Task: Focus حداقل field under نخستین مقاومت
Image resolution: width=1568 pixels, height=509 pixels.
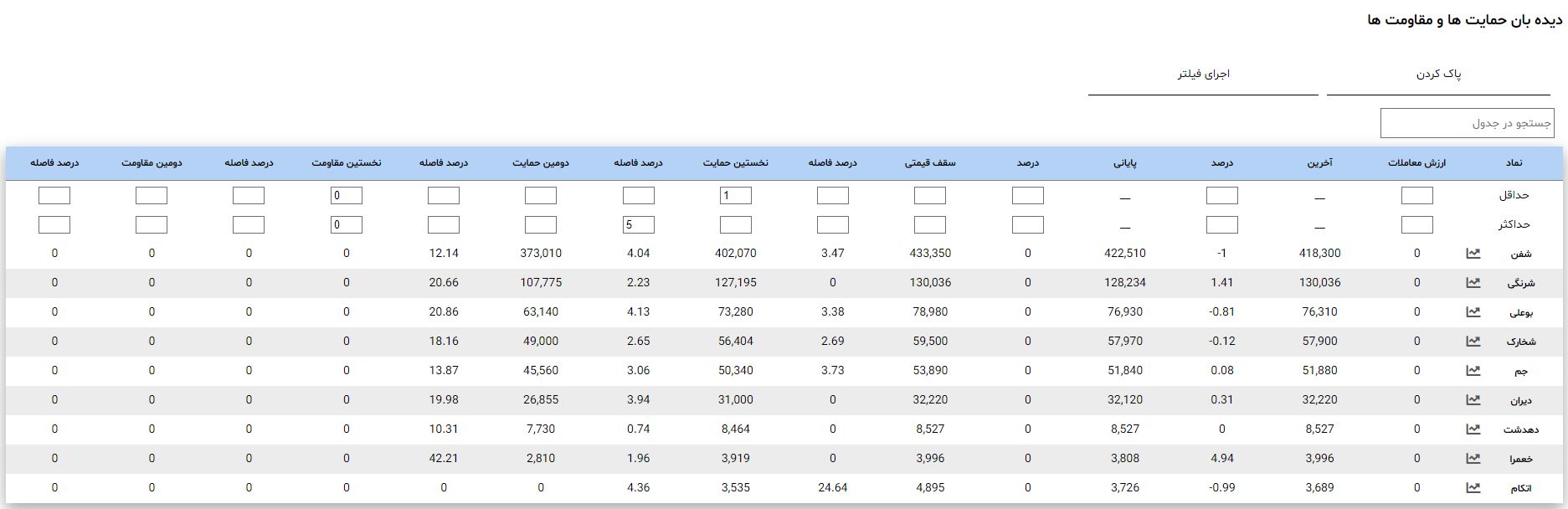Action: pyautogui.click(x=347, y=195)
